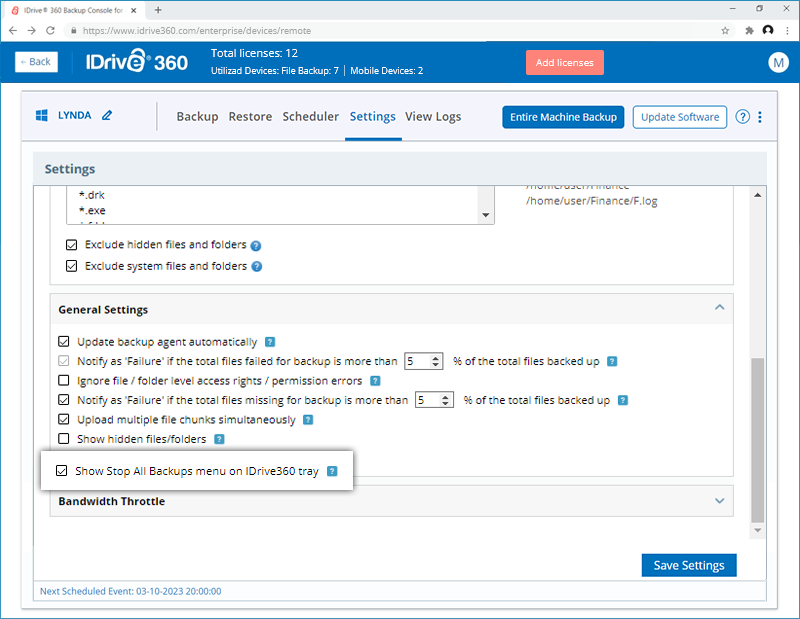The width and height of the screenshot is (800, 619).
Task: Click the Next Scheduled Event status text
Action: pos(131,591)
